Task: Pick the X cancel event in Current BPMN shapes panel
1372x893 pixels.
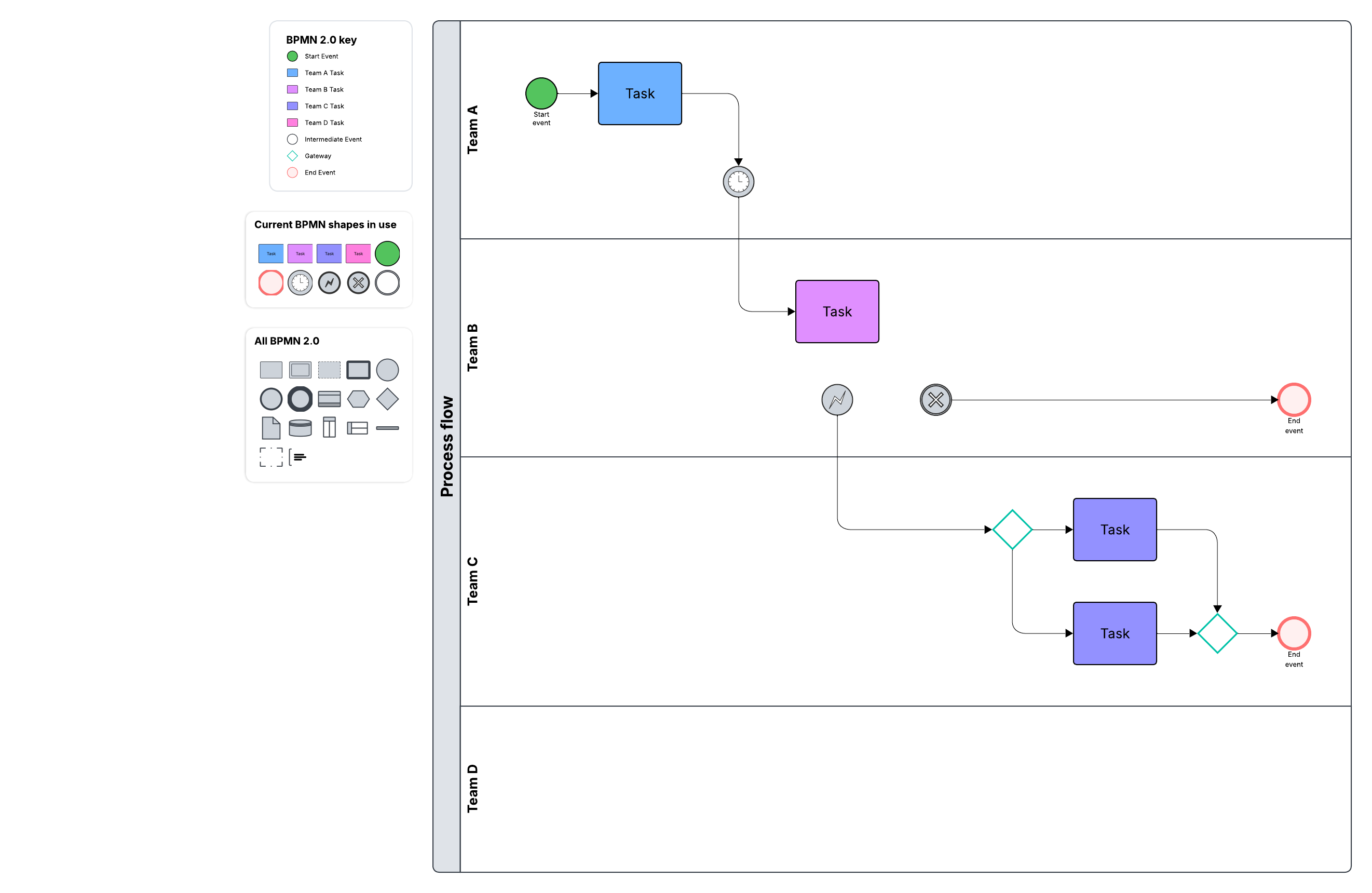Action: point(359,282)
